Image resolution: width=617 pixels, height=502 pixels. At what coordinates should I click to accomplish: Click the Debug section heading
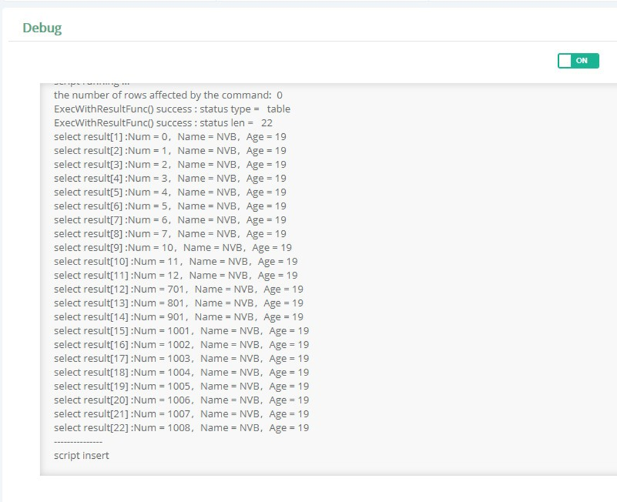coord(42,28)
